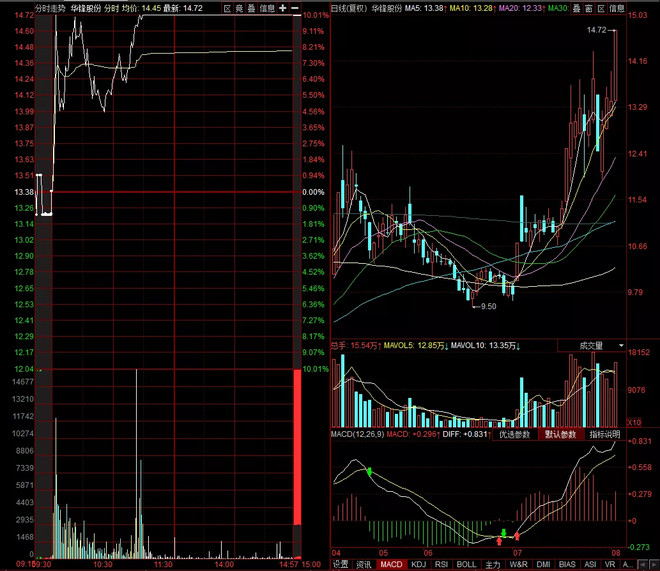Select the BOLL indicator tab
The image size is (660, 571).
(x=466, y=564)
